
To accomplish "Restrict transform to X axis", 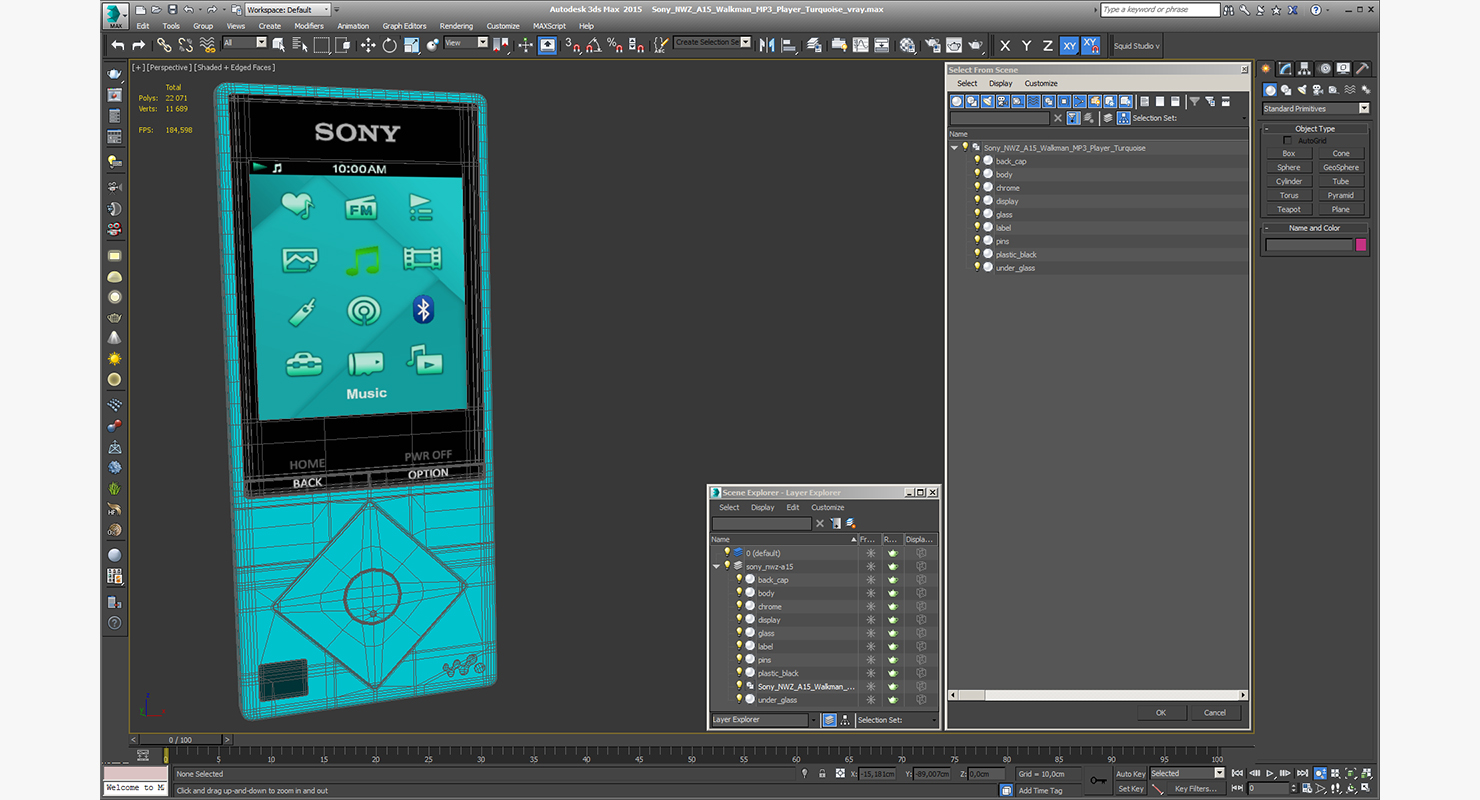I will [1005, 46].
